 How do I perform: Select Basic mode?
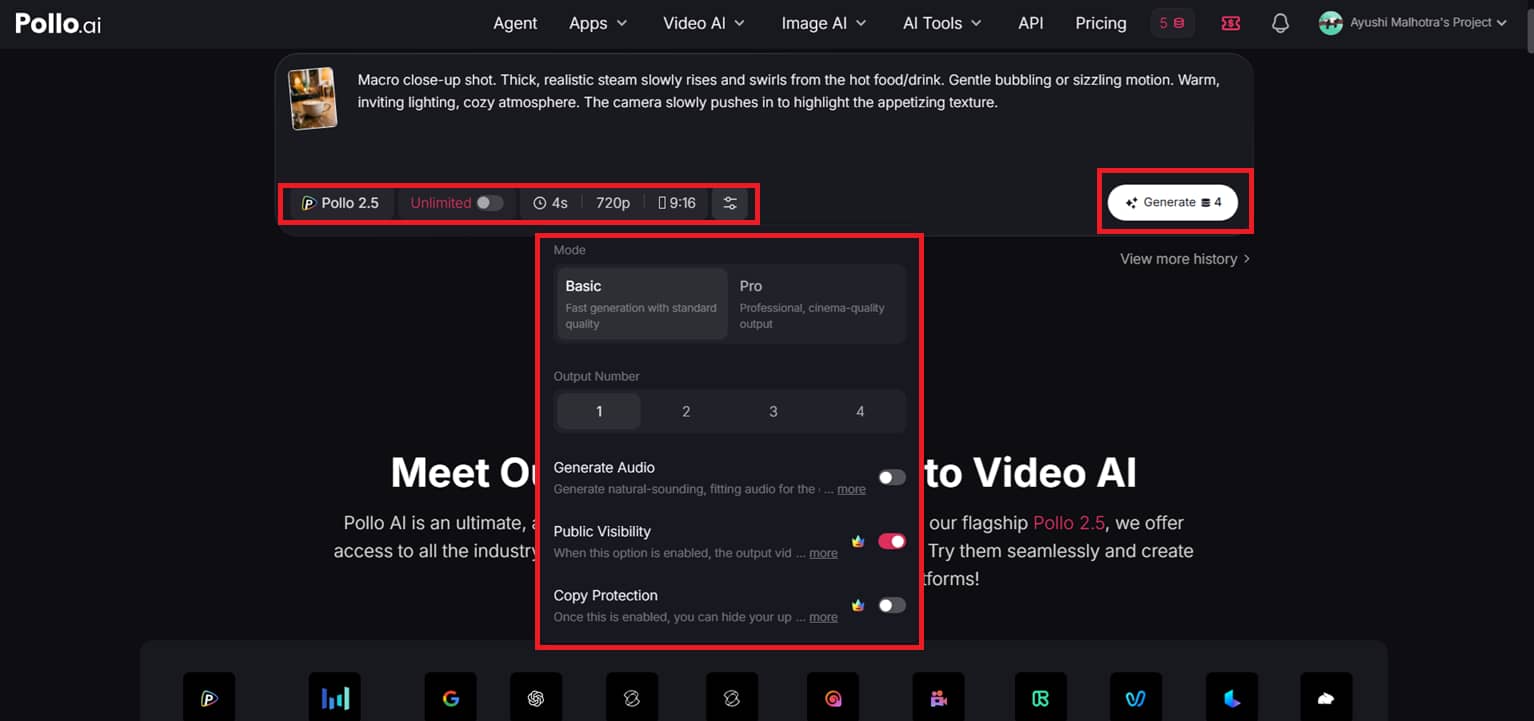click(x=642, y=304)
